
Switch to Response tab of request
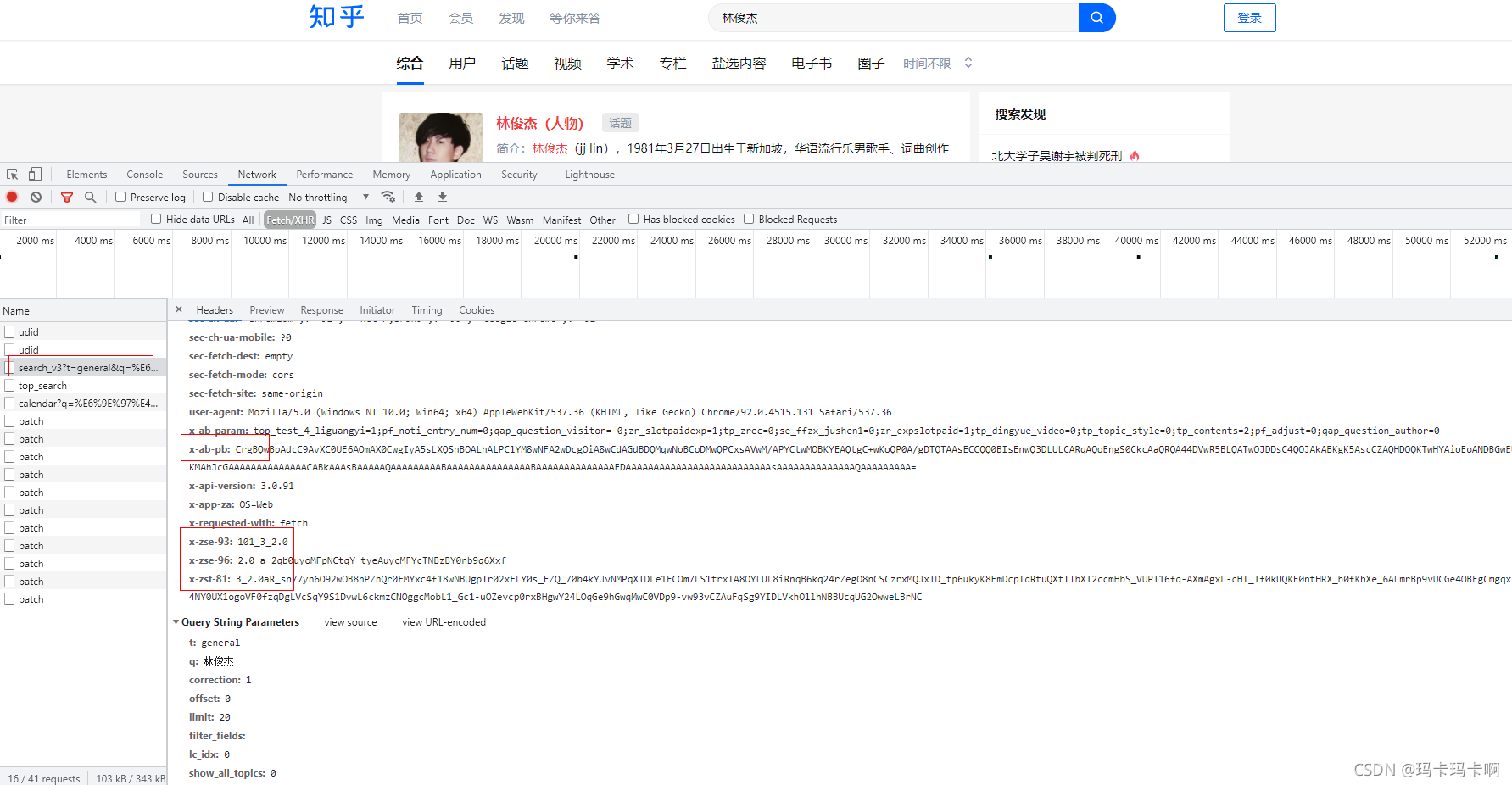click(322, 309)
